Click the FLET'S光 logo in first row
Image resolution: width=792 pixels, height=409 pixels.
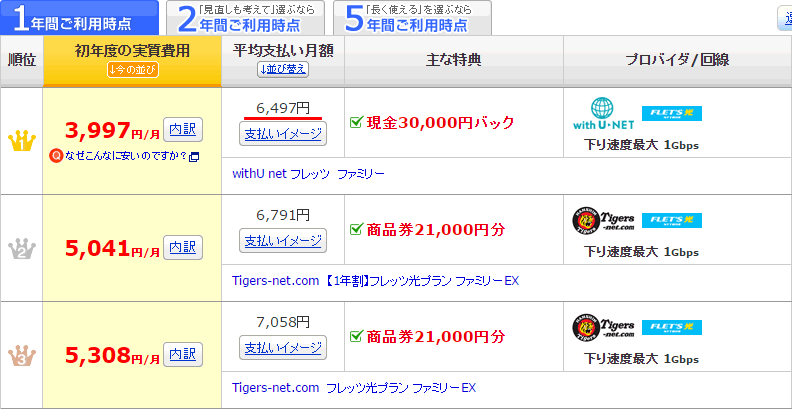[672, 114]
